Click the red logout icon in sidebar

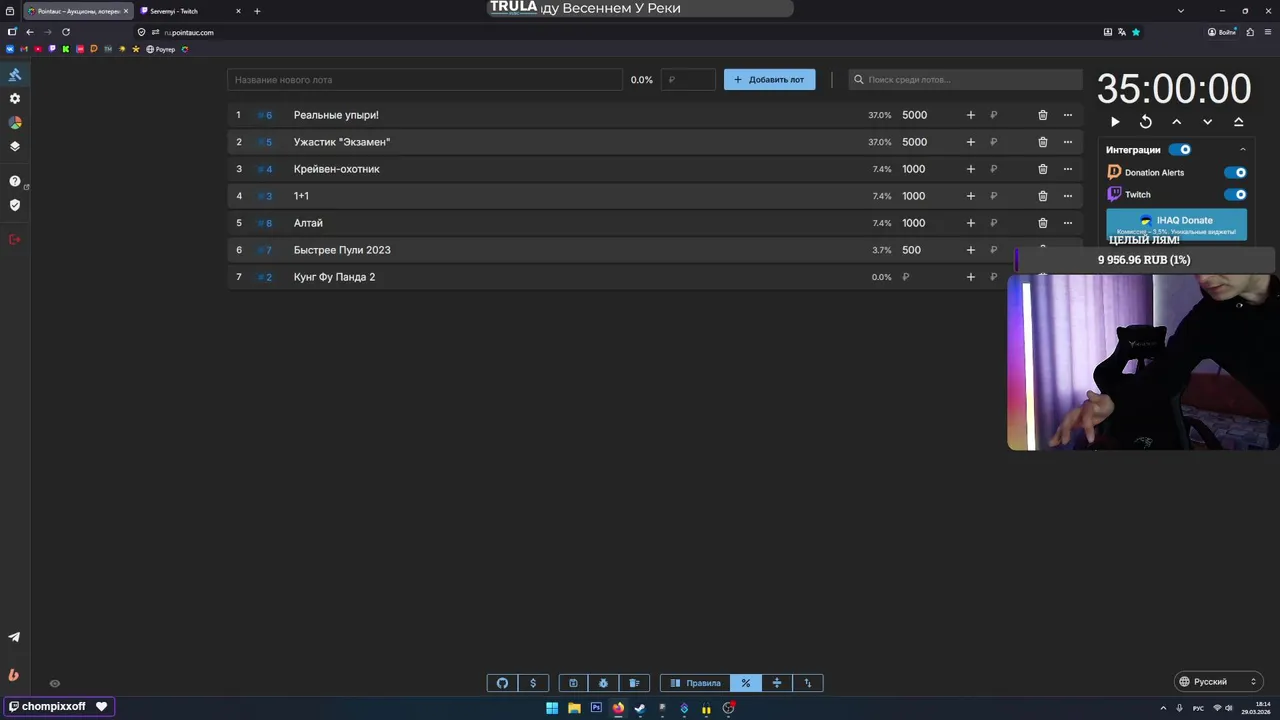point(15,239)
